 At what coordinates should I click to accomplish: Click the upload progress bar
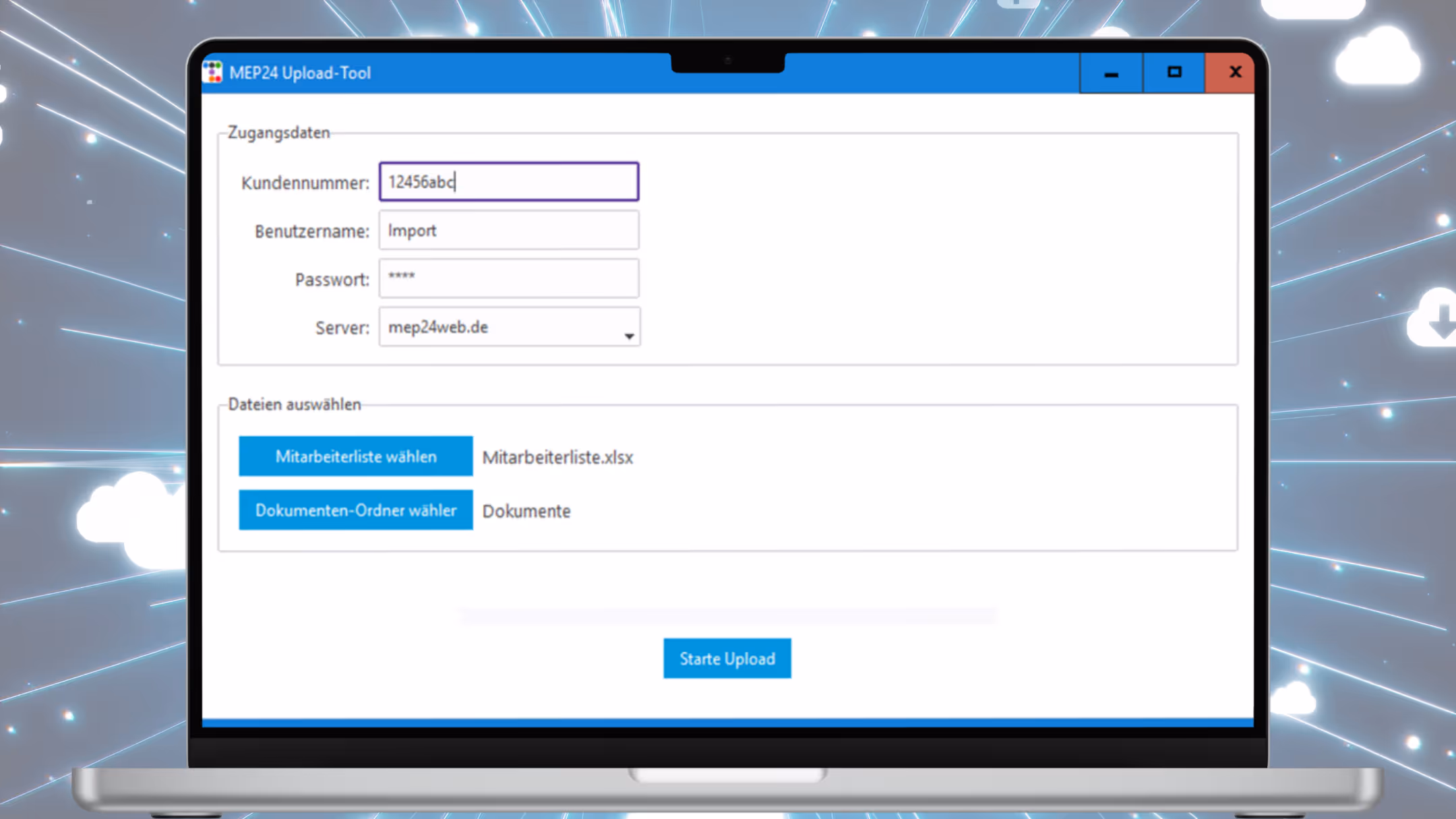click(727, 615)
